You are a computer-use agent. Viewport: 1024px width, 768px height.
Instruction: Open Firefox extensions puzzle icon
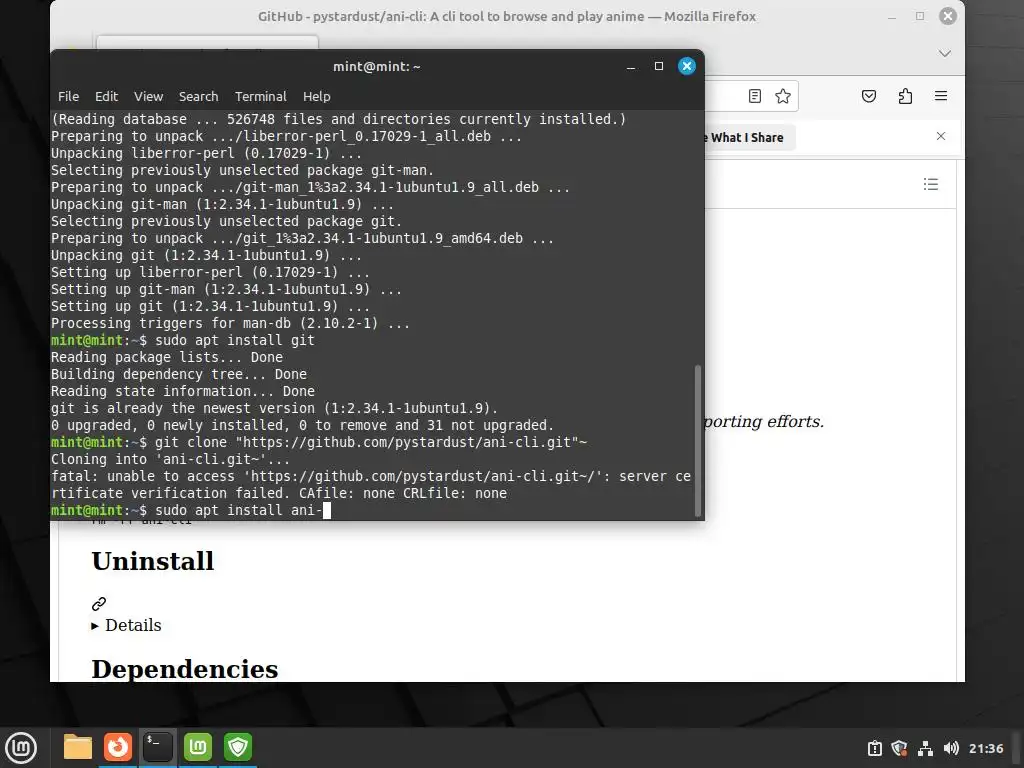click(x=905, y=97)
